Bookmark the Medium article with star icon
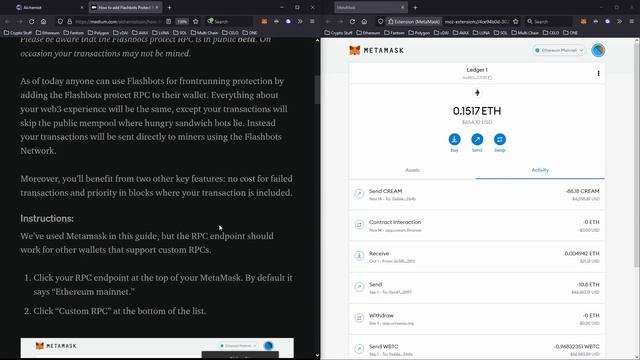 click(196, 21)
